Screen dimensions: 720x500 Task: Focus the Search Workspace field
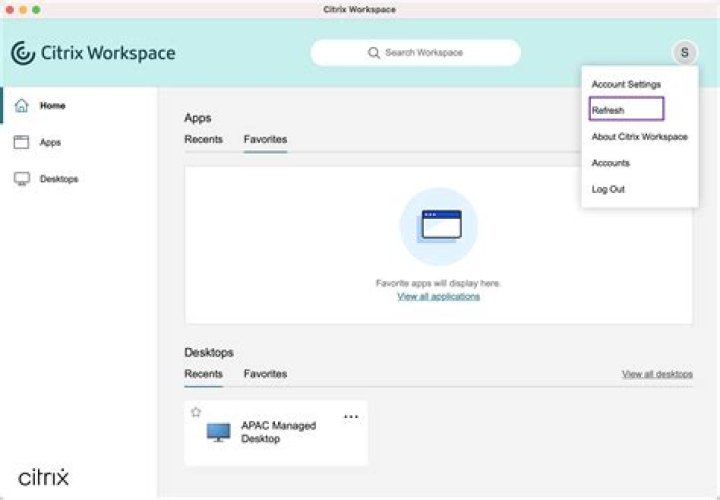pos(416,53)
